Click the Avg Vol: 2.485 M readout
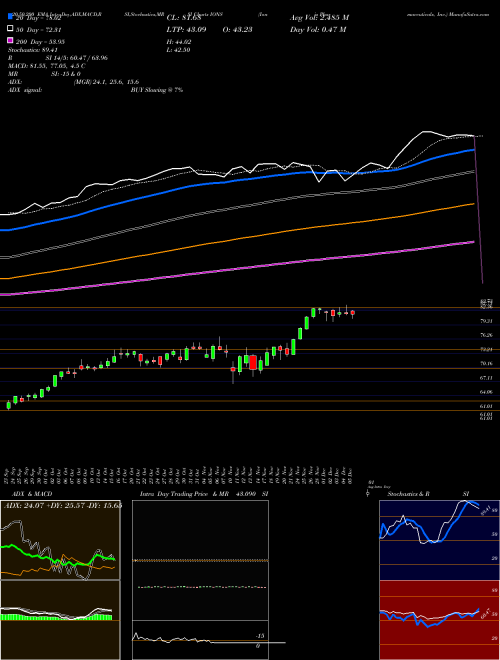500x660 pixels. pos(319,18)
